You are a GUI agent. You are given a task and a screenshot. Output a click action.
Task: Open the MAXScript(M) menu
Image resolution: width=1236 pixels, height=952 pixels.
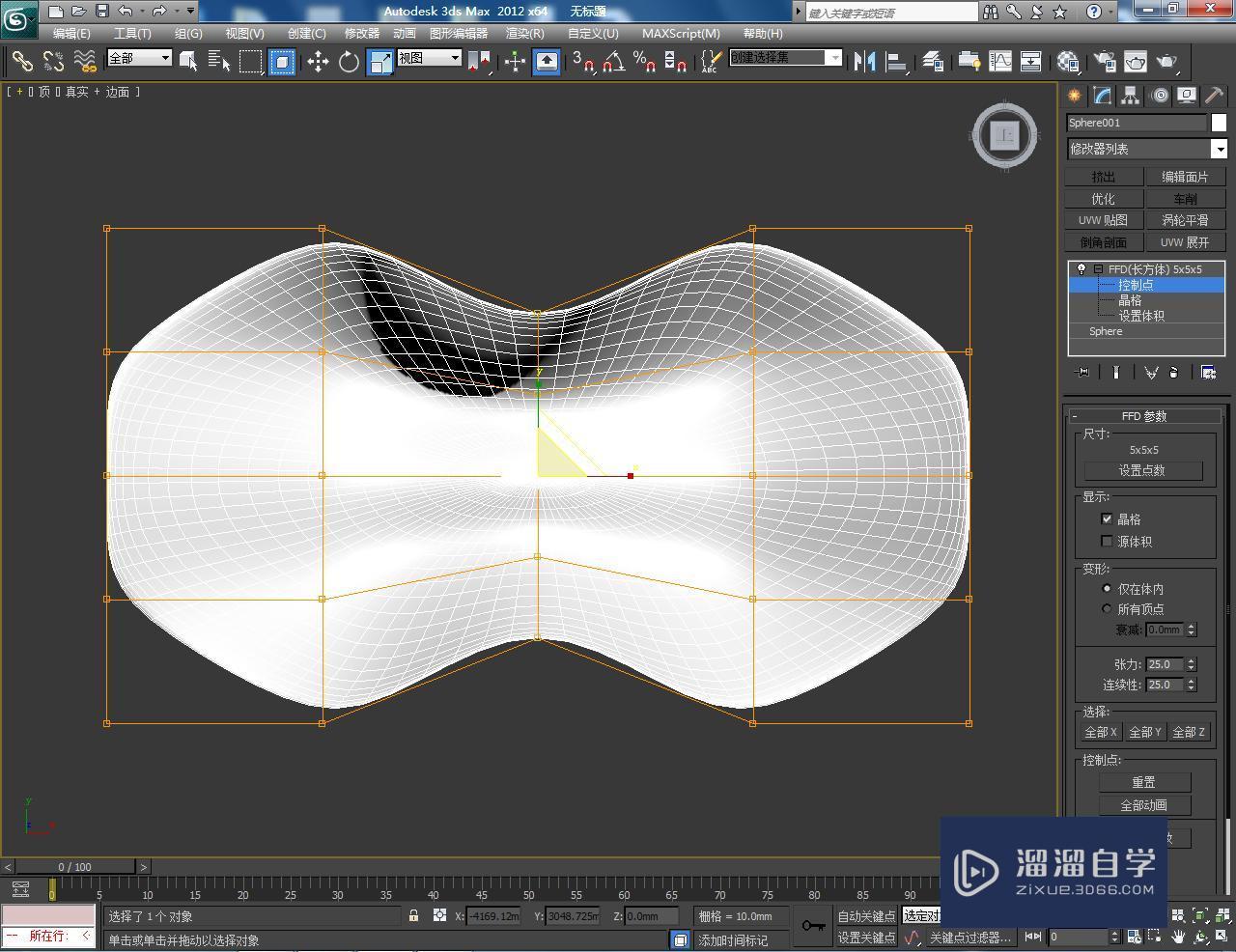tap(681, 33)
